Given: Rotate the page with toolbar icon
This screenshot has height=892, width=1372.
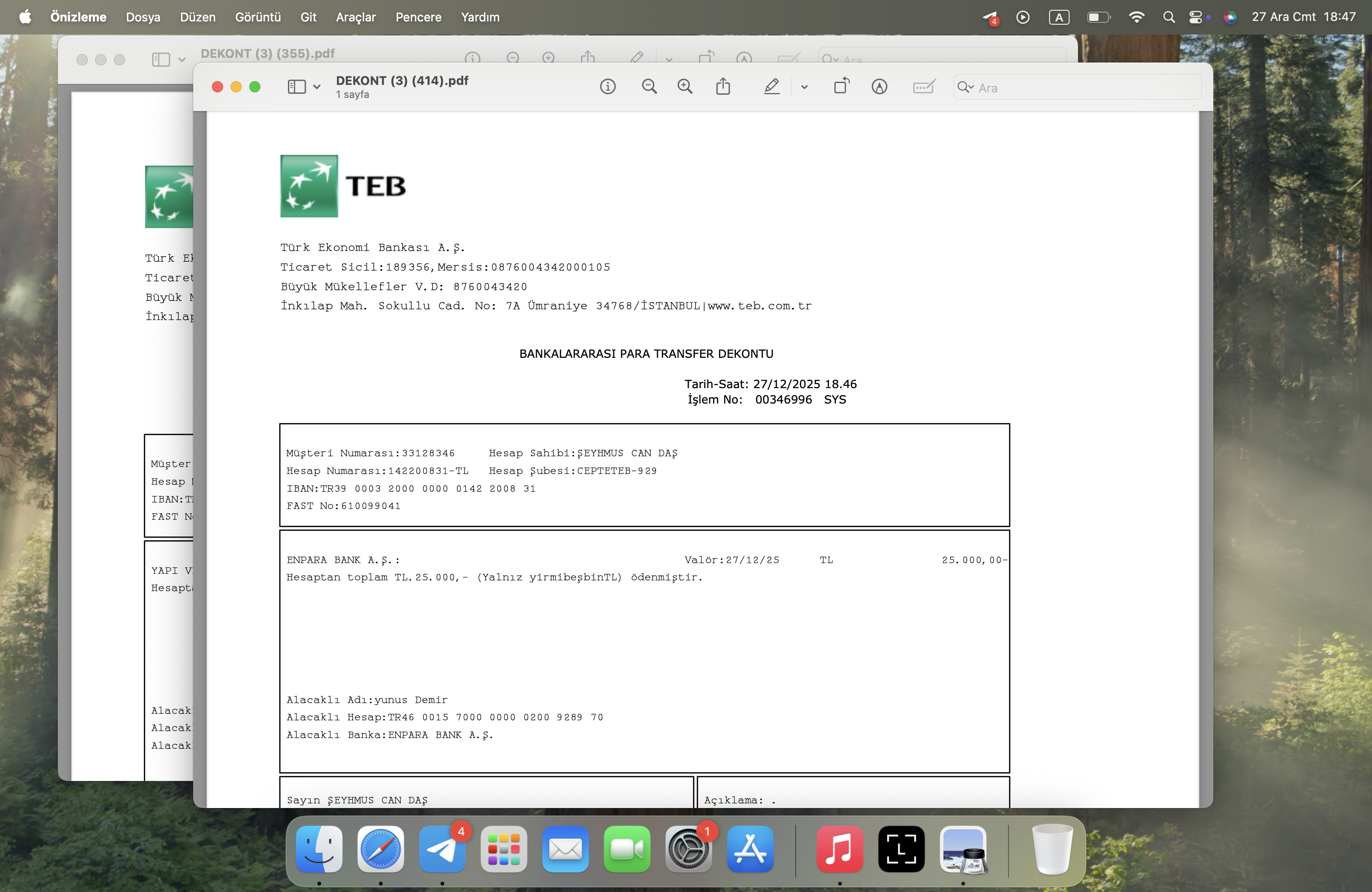Looking at the screenshot, I should click(842, 86).
